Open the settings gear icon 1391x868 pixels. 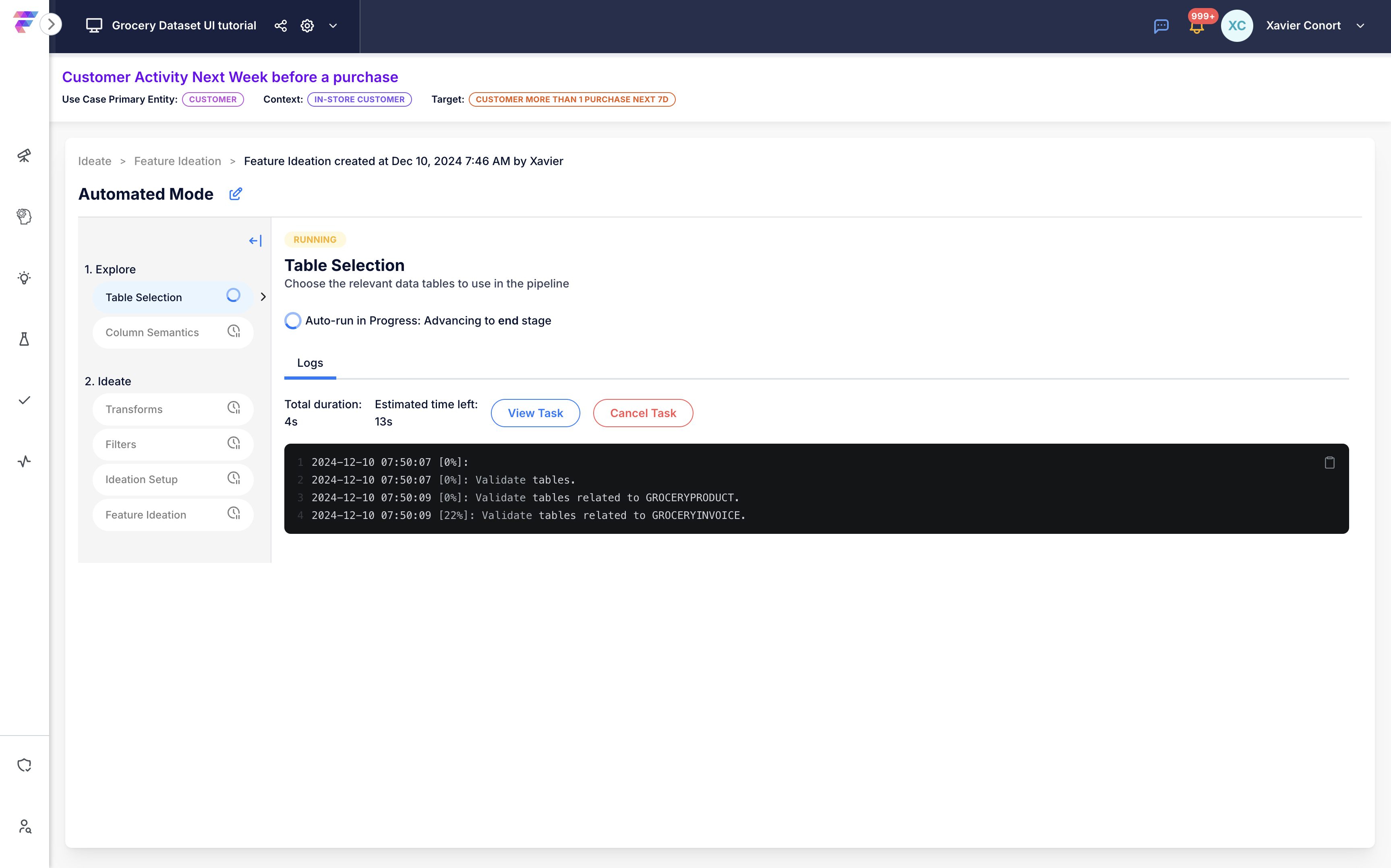307,25
